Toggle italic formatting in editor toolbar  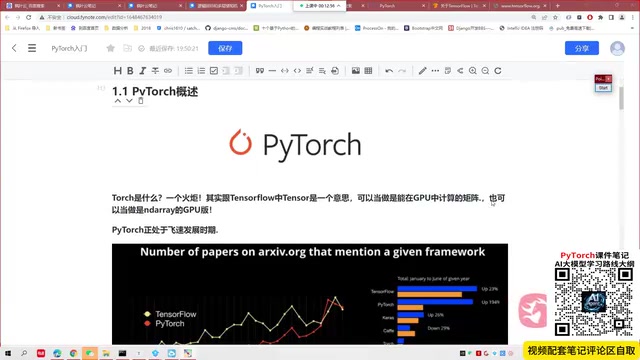point(142,71)
